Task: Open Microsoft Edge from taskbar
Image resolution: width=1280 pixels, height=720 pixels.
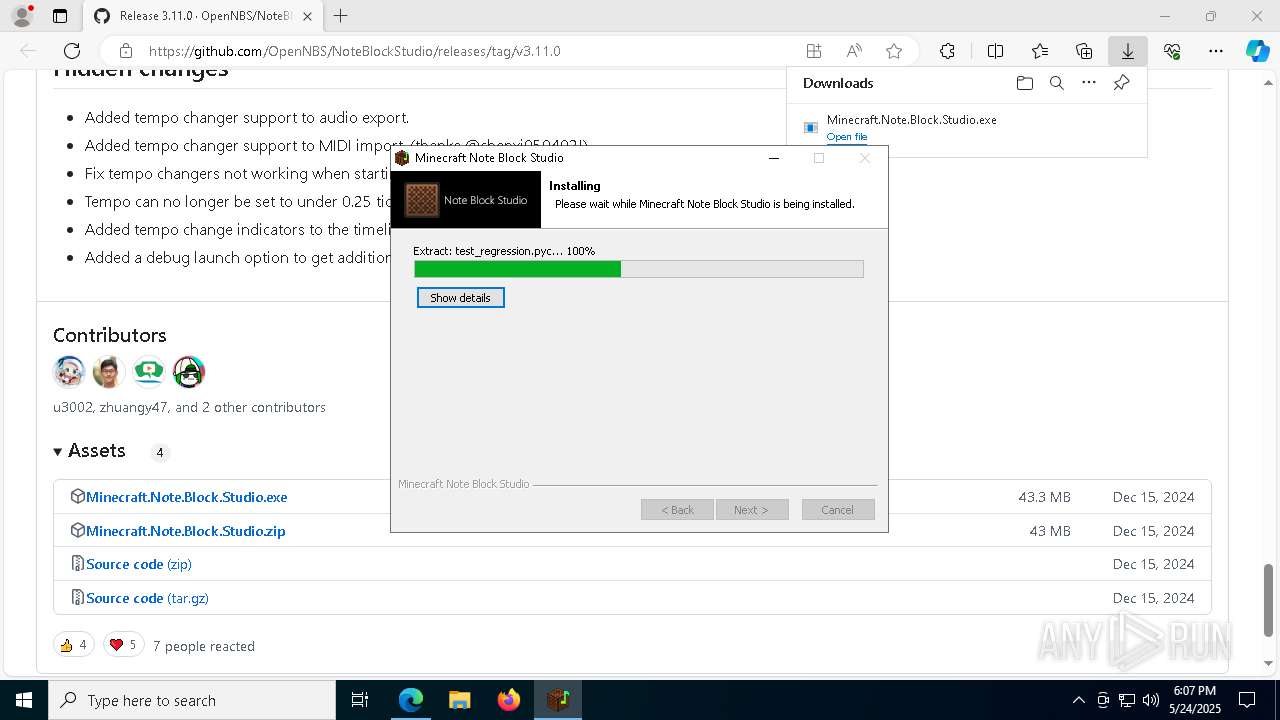Action: point(411,700)
